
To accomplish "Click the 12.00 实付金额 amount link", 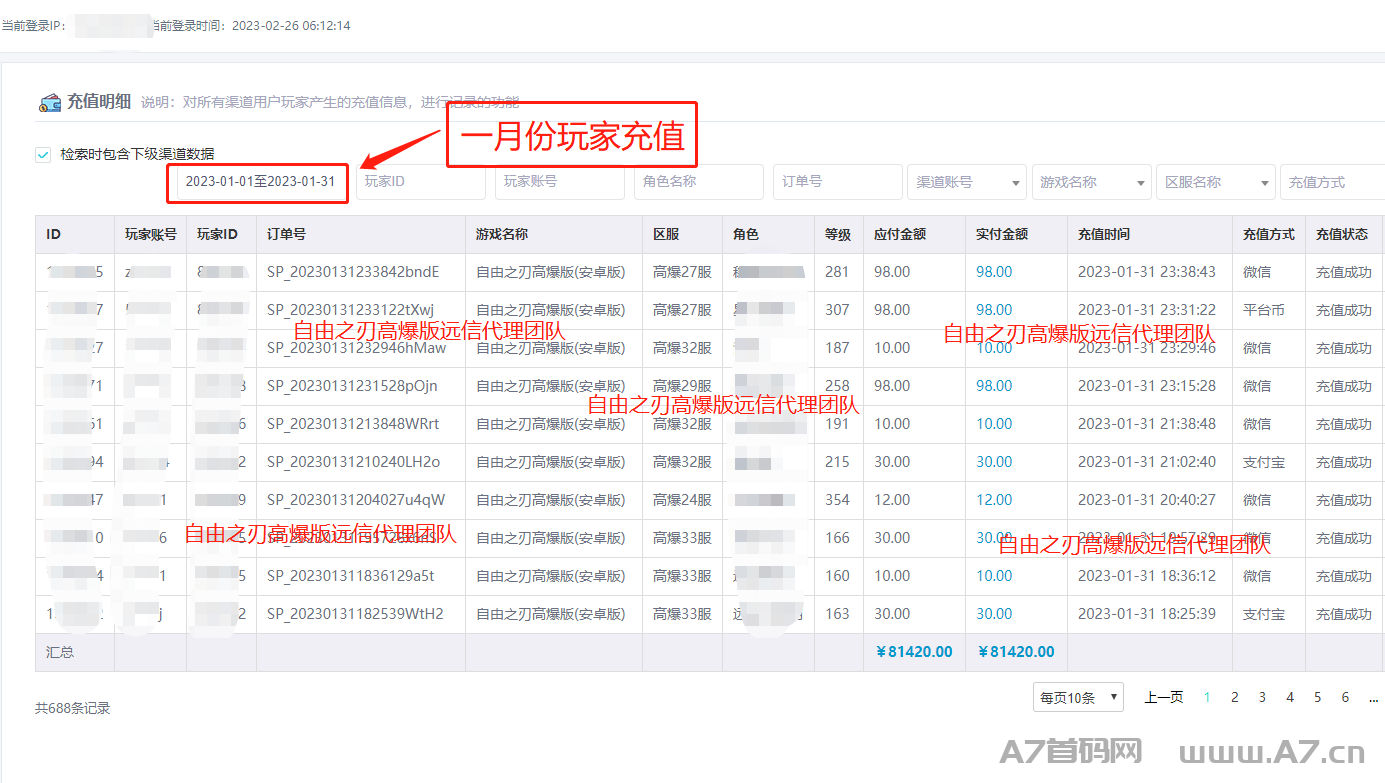I will click(x=994, y=500).
